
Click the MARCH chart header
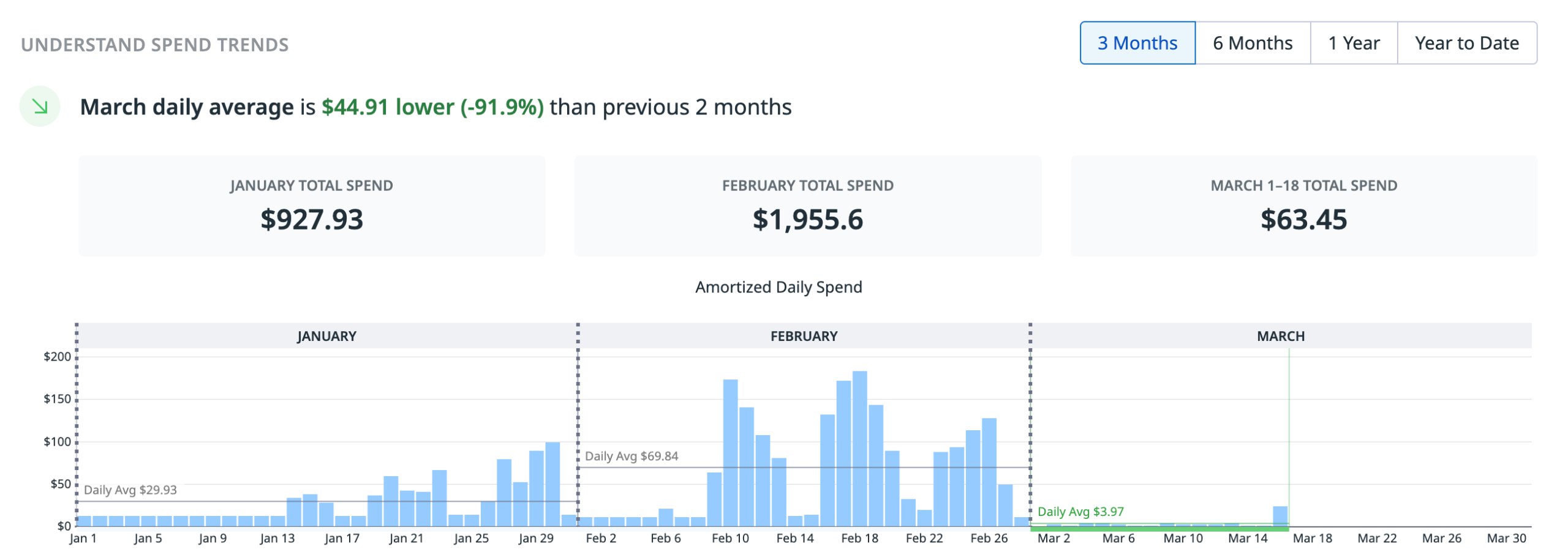[1280, 336]
